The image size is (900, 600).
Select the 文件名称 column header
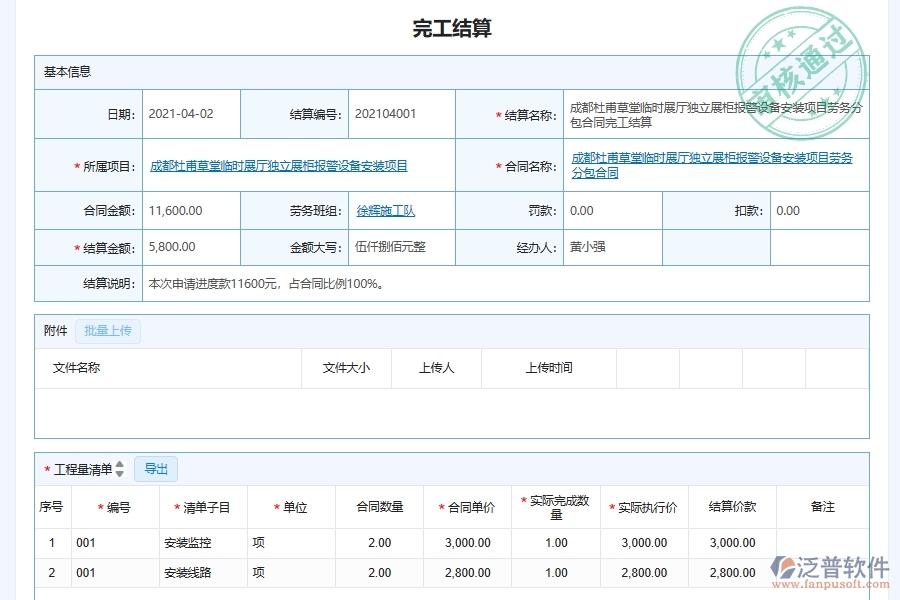77,368
